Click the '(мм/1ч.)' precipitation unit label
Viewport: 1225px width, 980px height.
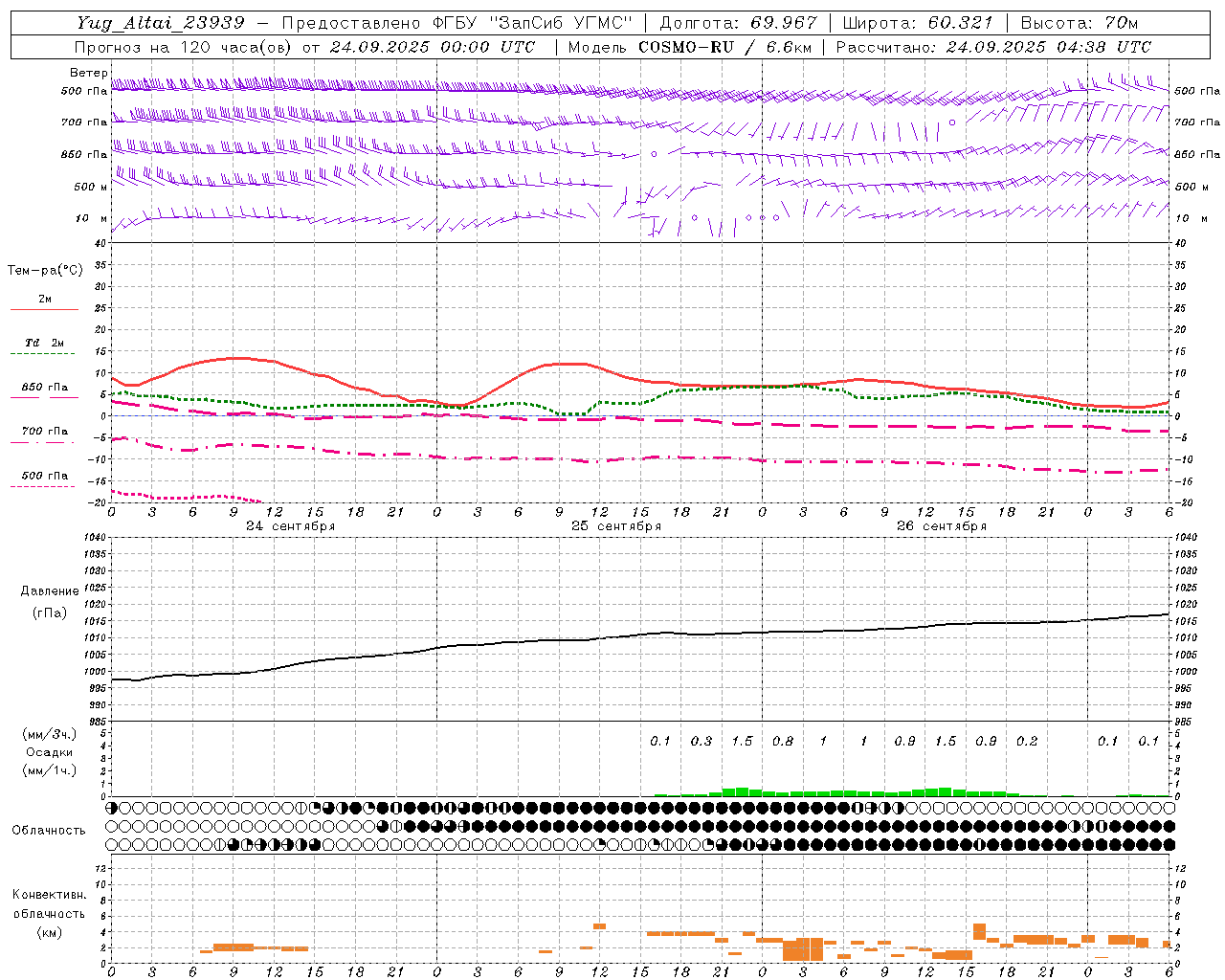(x=50, y=770)
